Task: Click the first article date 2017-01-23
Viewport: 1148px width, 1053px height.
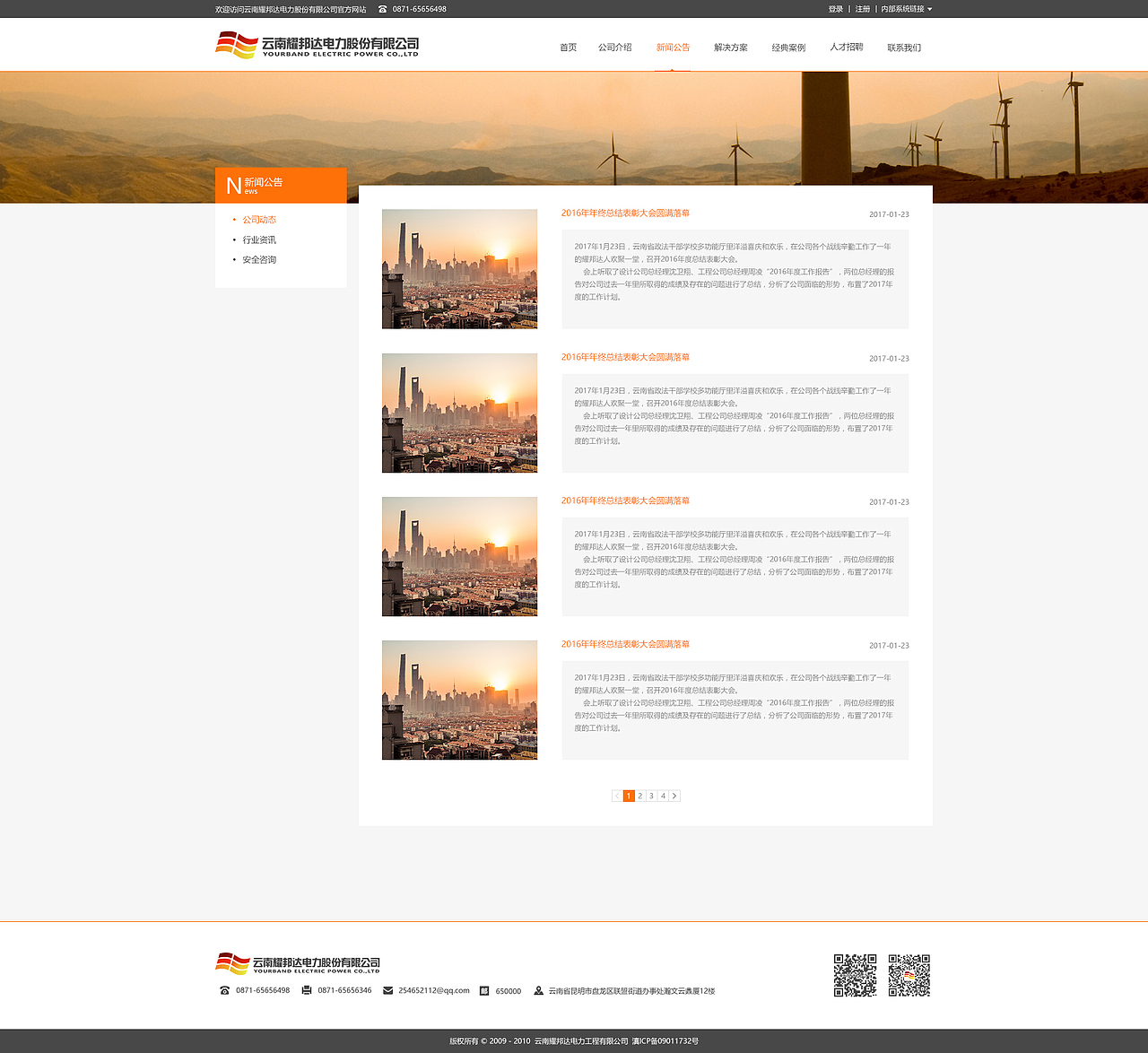Action: [x=889, y=214]
